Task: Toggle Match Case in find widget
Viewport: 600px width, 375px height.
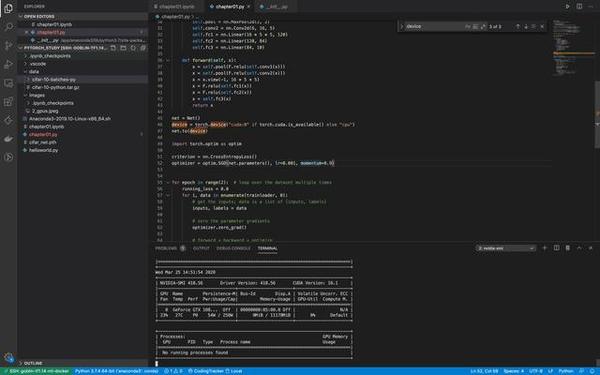Action: [x=468, y=26]
